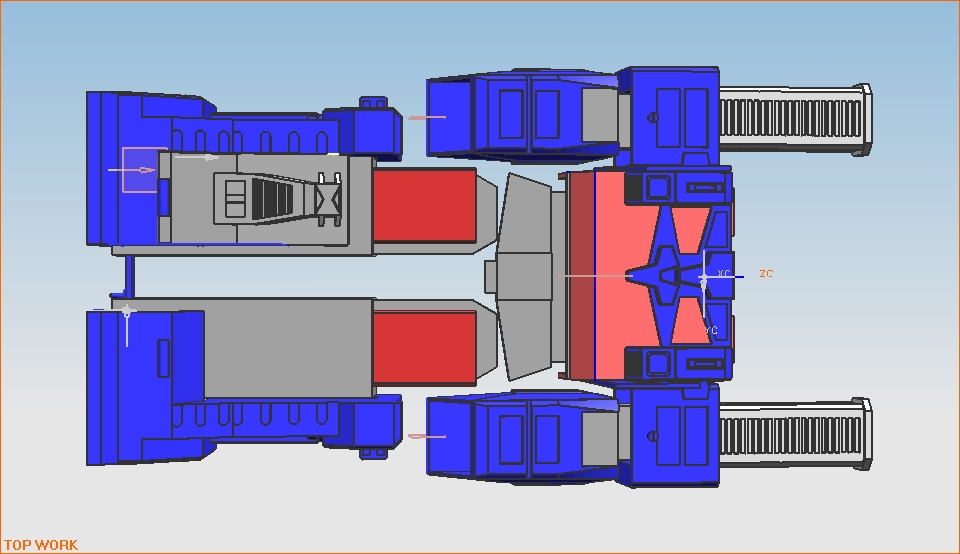
Task: Select the upper red thigh block
Action: click(424, 204)
